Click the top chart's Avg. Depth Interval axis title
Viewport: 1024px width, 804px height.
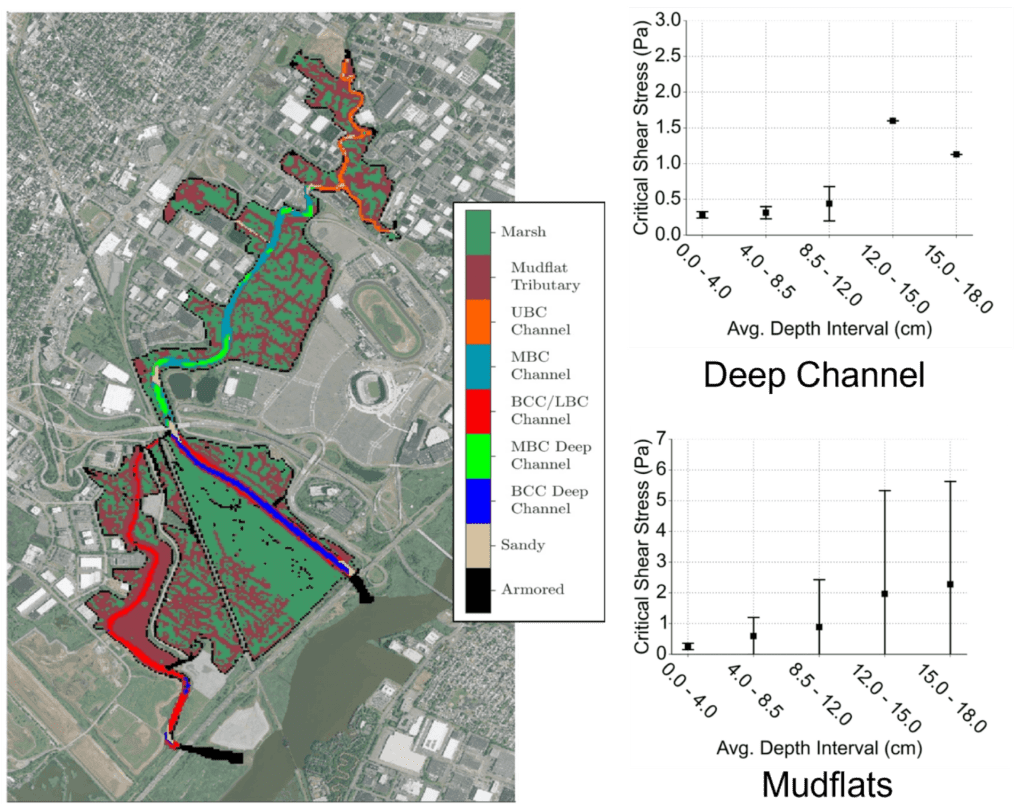pyautogui.click(x=818, y=327)
